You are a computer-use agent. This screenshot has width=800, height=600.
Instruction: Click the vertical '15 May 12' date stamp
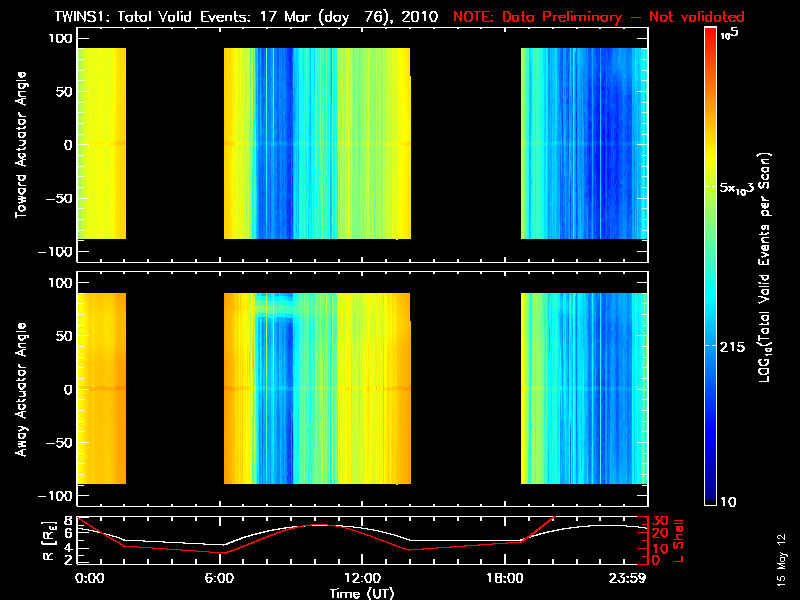pyautogui.click(x=781, y=559)
